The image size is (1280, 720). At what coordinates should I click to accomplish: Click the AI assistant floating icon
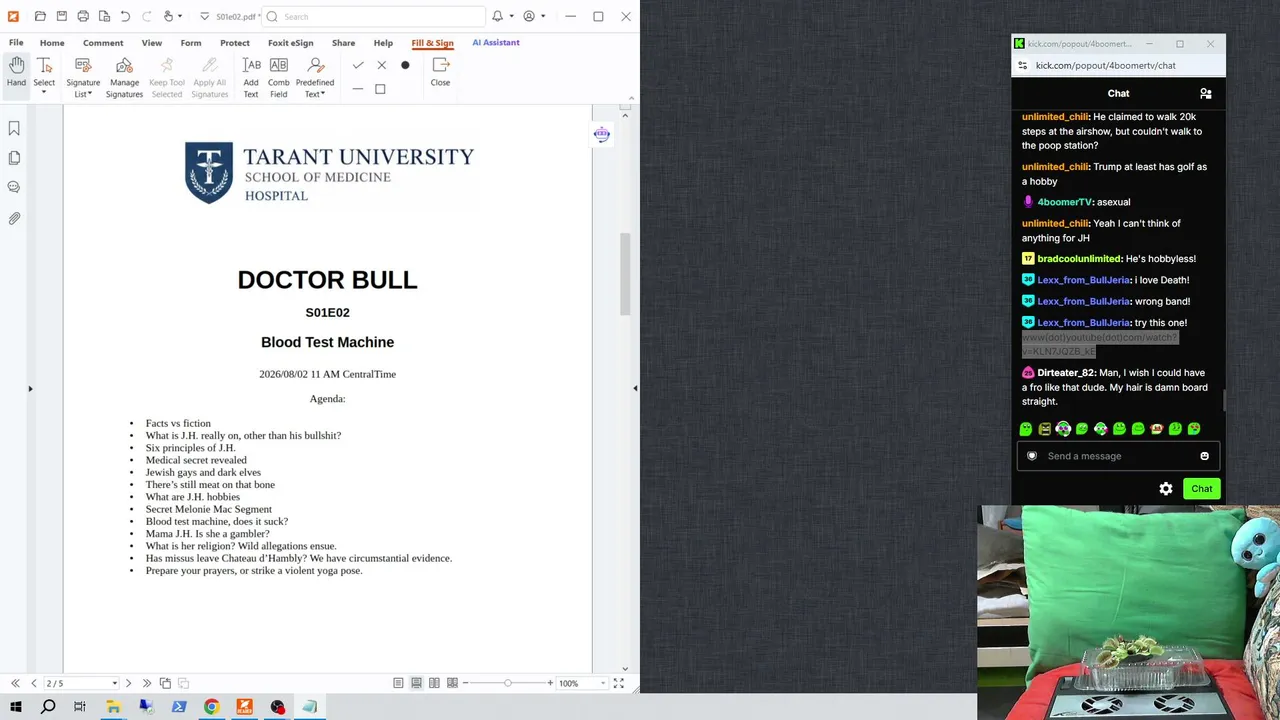point(602,135)
